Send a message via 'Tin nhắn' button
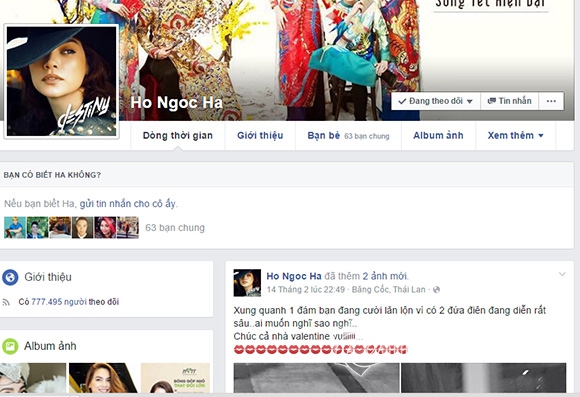This screenshot has height=397, width=580. 509,101
